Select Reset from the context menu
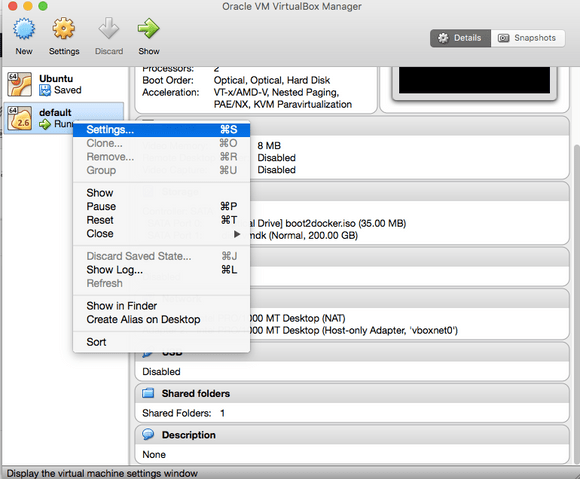 coord(161,220)
